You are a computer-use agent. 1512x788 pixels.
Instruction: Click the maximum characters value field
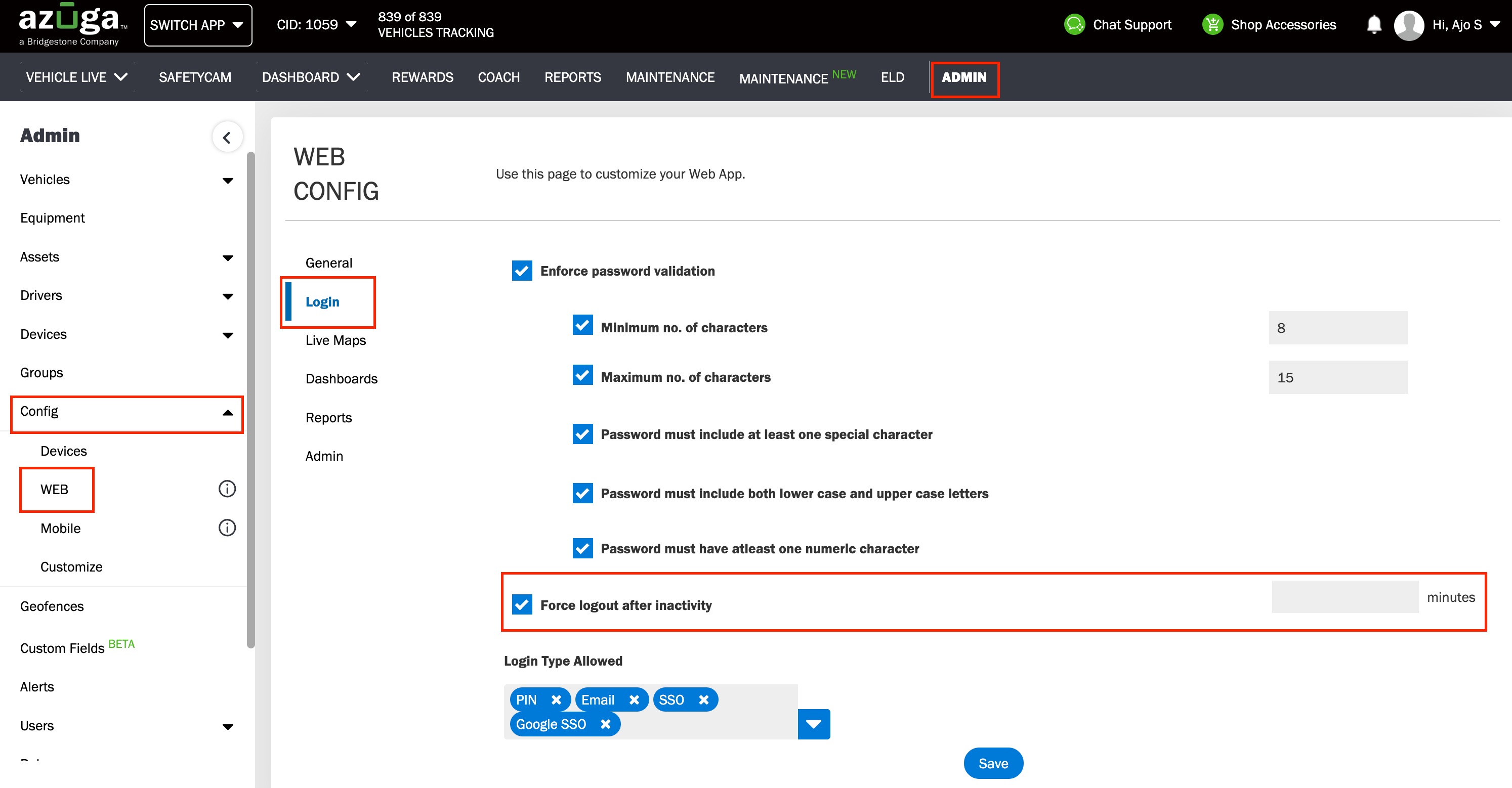coord(1337,377)
